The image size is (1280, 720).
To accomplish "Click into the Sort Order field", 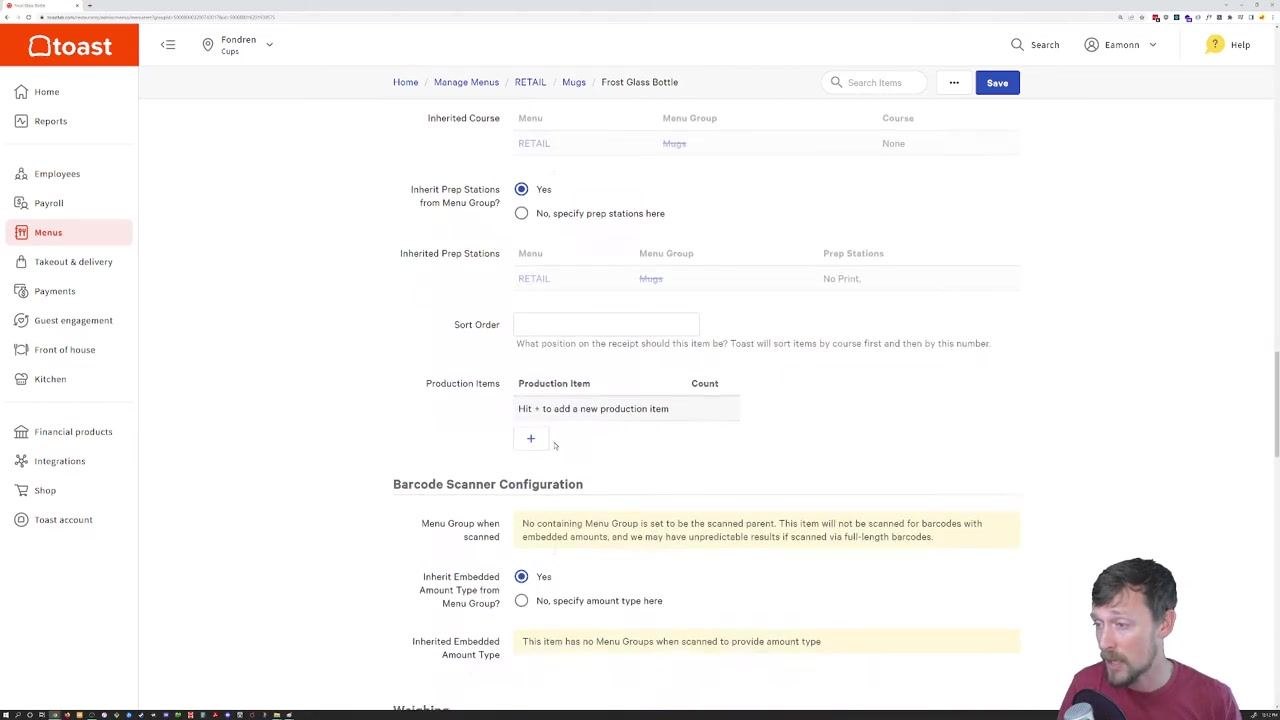I will (606, 324).
